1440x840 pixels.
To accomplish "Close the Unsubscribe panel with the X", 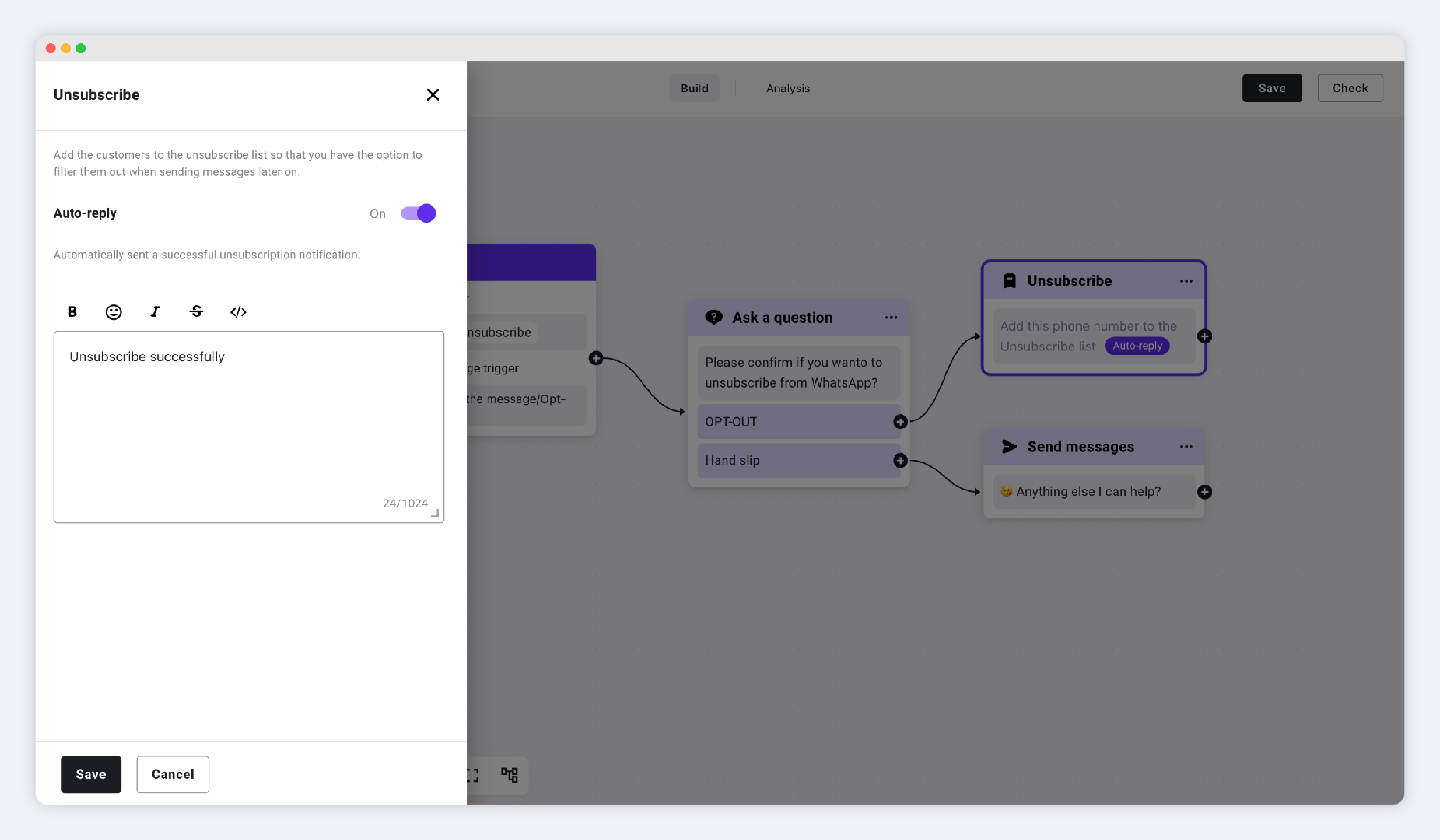I will (x=432, y=94).
